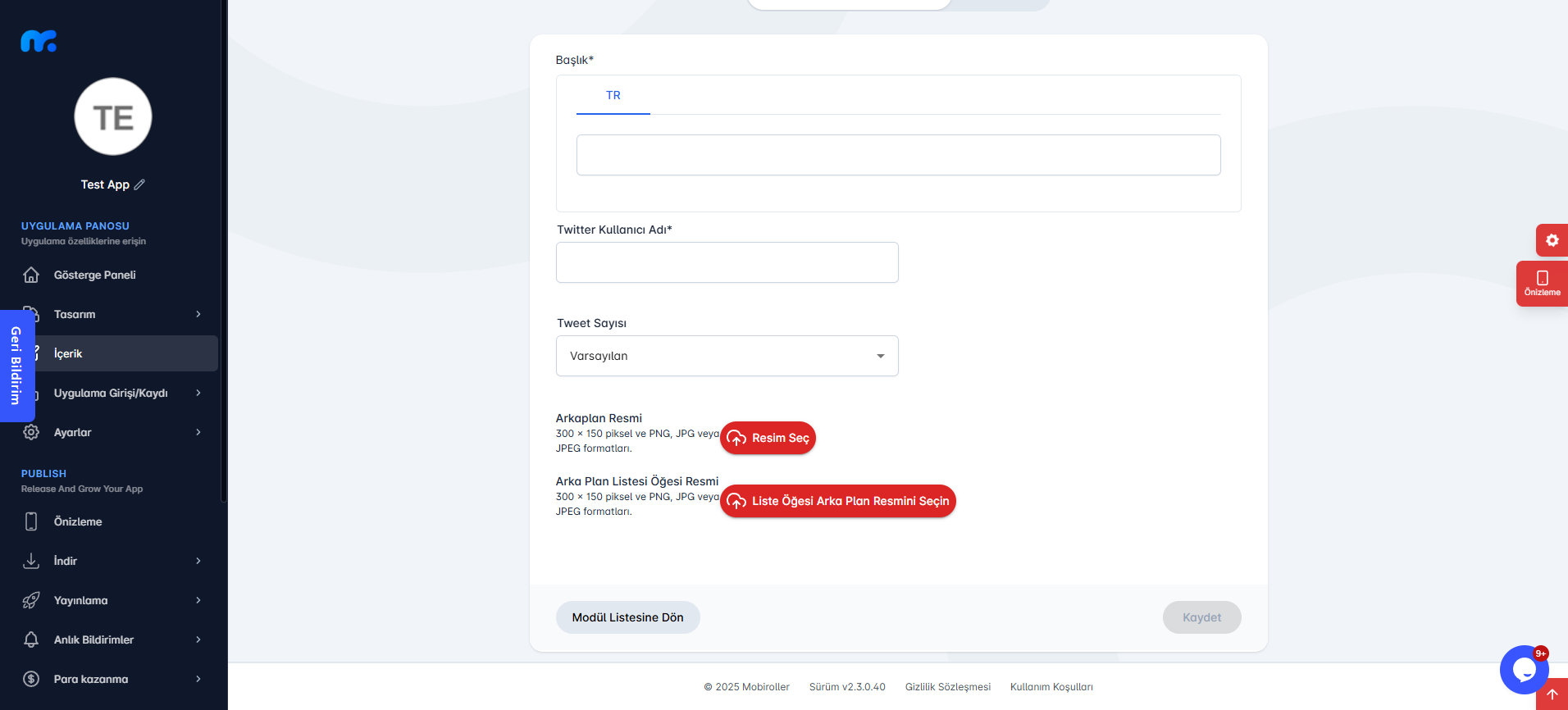Open the Gizlilik Sözleşmesi link
1568x710 pixels.
coord(948,687)
